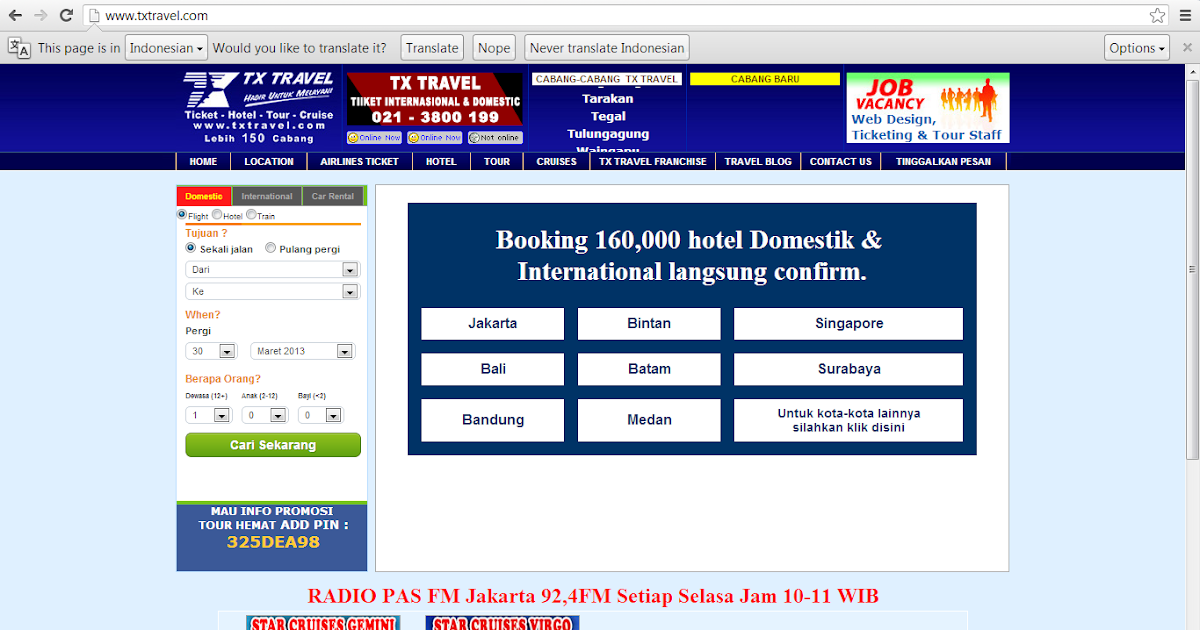Select the Hotel radio button
Viewport: 1200px width, 630px height.
click(x=217, y=215)
